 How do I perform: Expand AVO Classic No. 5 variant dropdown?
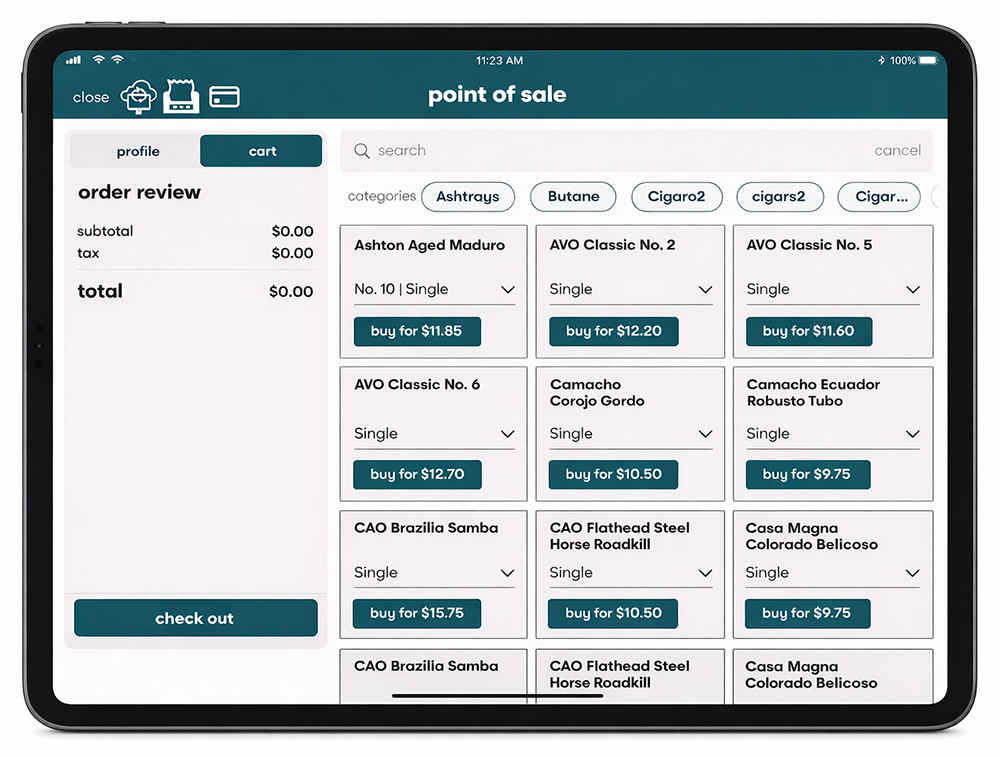833,290
